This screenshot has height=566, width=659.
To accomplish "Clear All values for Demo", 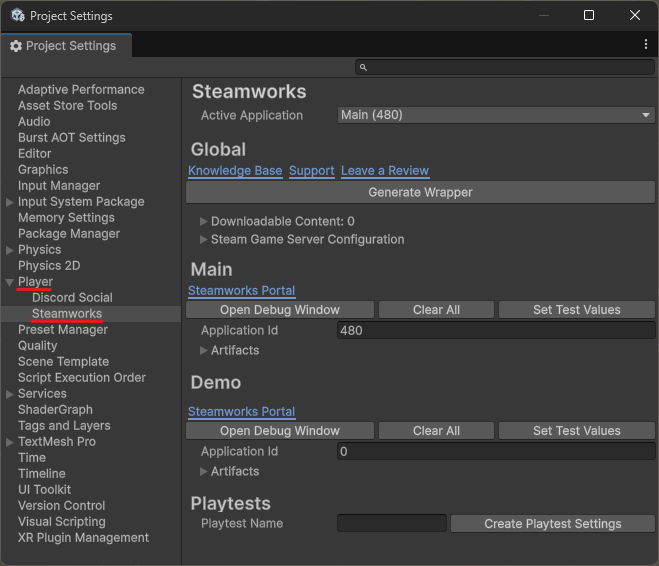I will click(436, 431).
